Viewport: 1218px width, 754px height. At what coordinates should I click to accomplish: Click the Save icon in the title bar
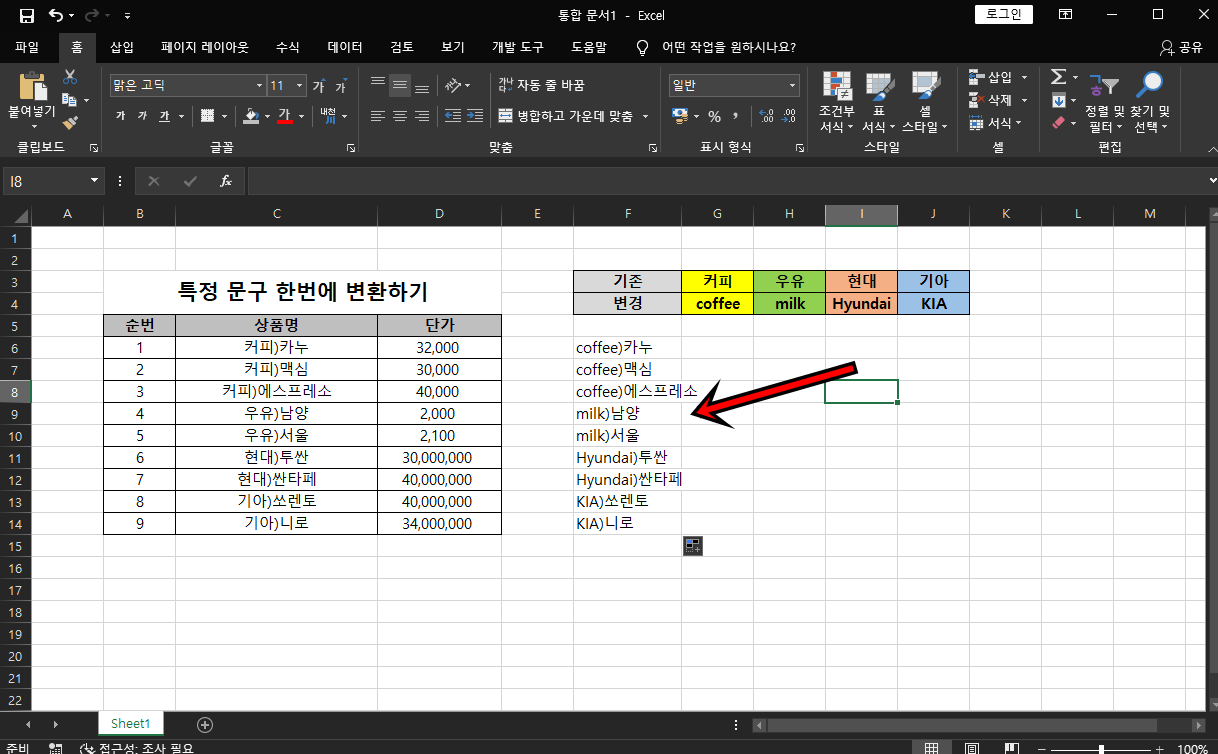click(x=27, y=15)
